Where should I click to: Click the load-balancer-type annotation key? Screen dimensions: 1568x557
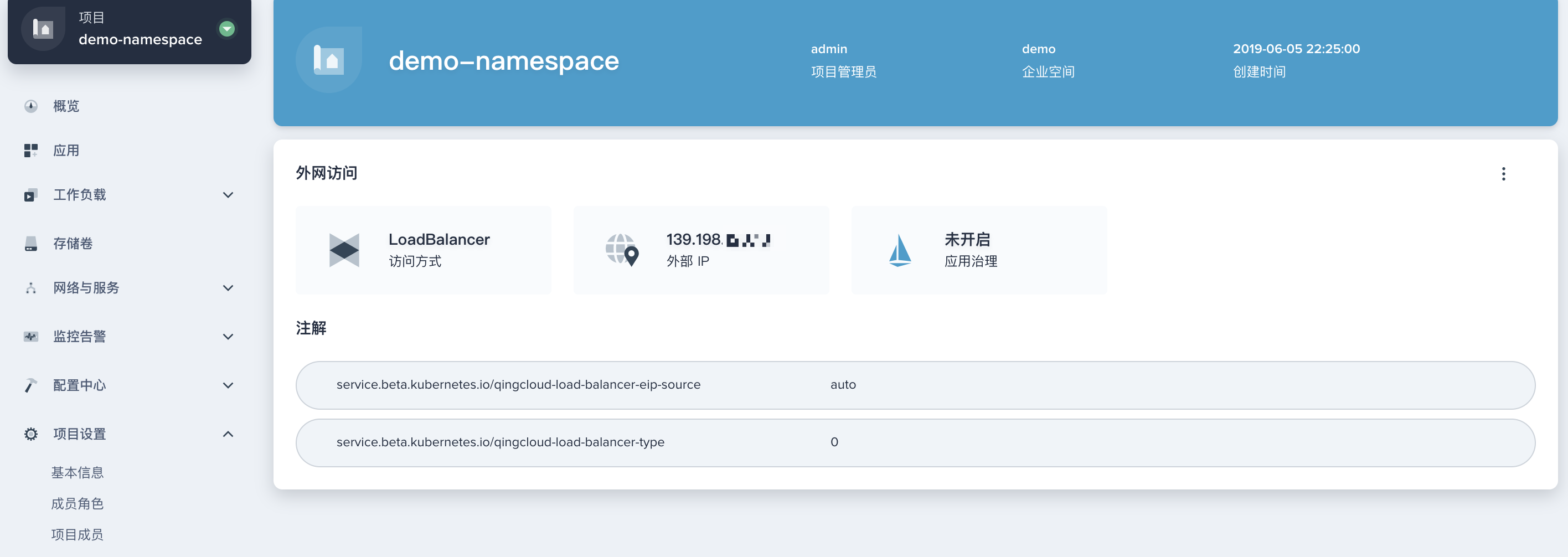pos(501,442)
